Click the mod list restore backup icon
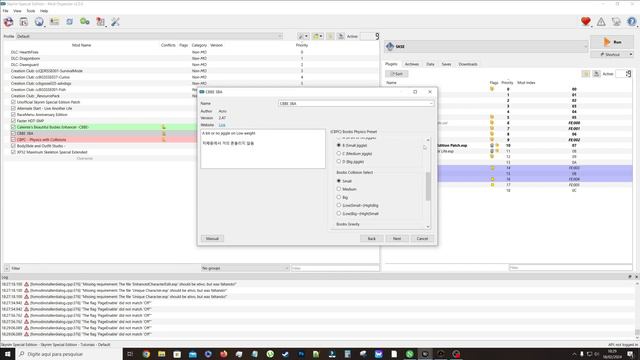 (x=330, y=36)
